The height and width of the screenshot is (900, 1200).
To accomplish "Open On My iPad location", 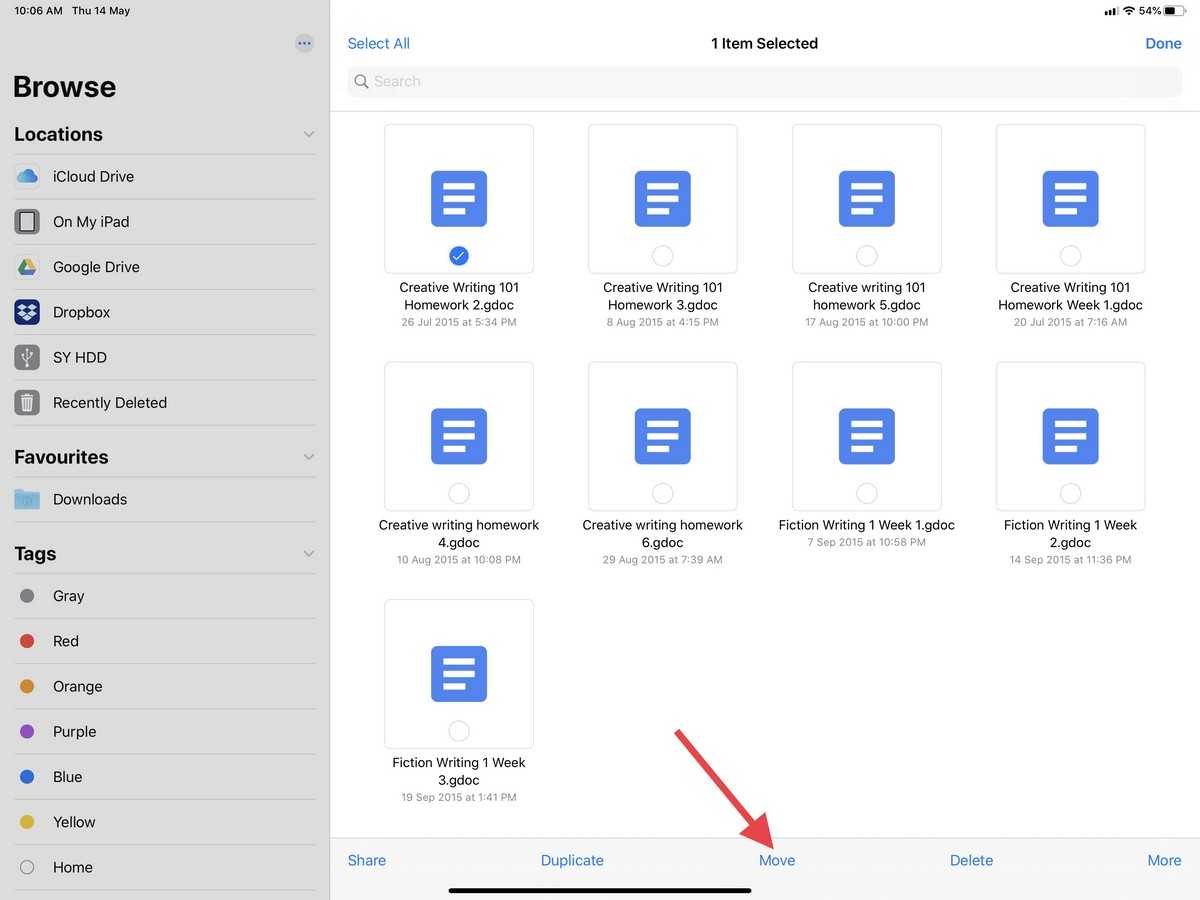I will (x=165, y=222).
